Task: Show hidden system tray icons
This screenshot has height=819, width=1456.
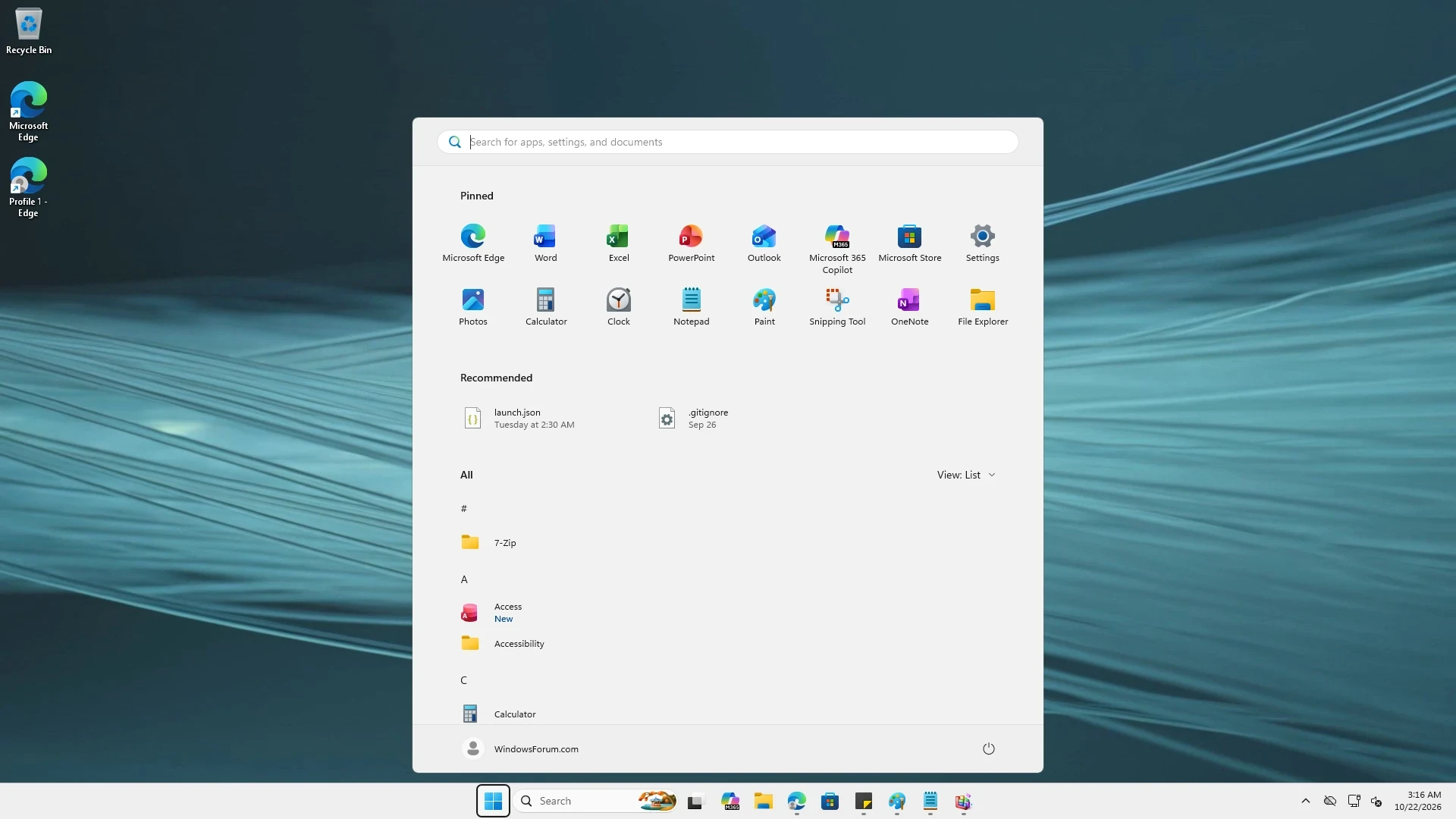Action: click(x=1305, y=801)
